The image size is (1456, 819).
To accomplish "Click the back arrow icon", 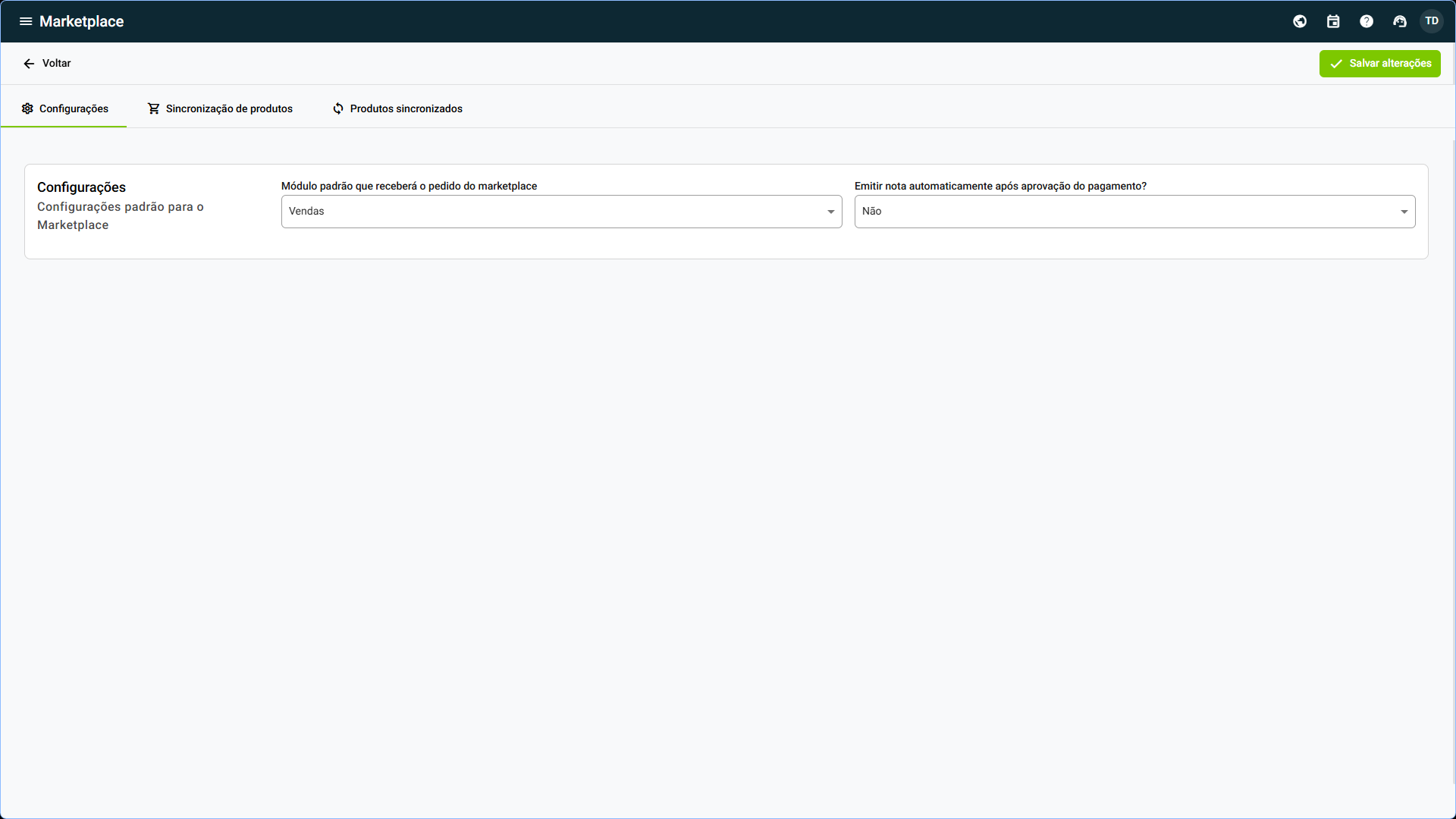I will pos(29,64).
